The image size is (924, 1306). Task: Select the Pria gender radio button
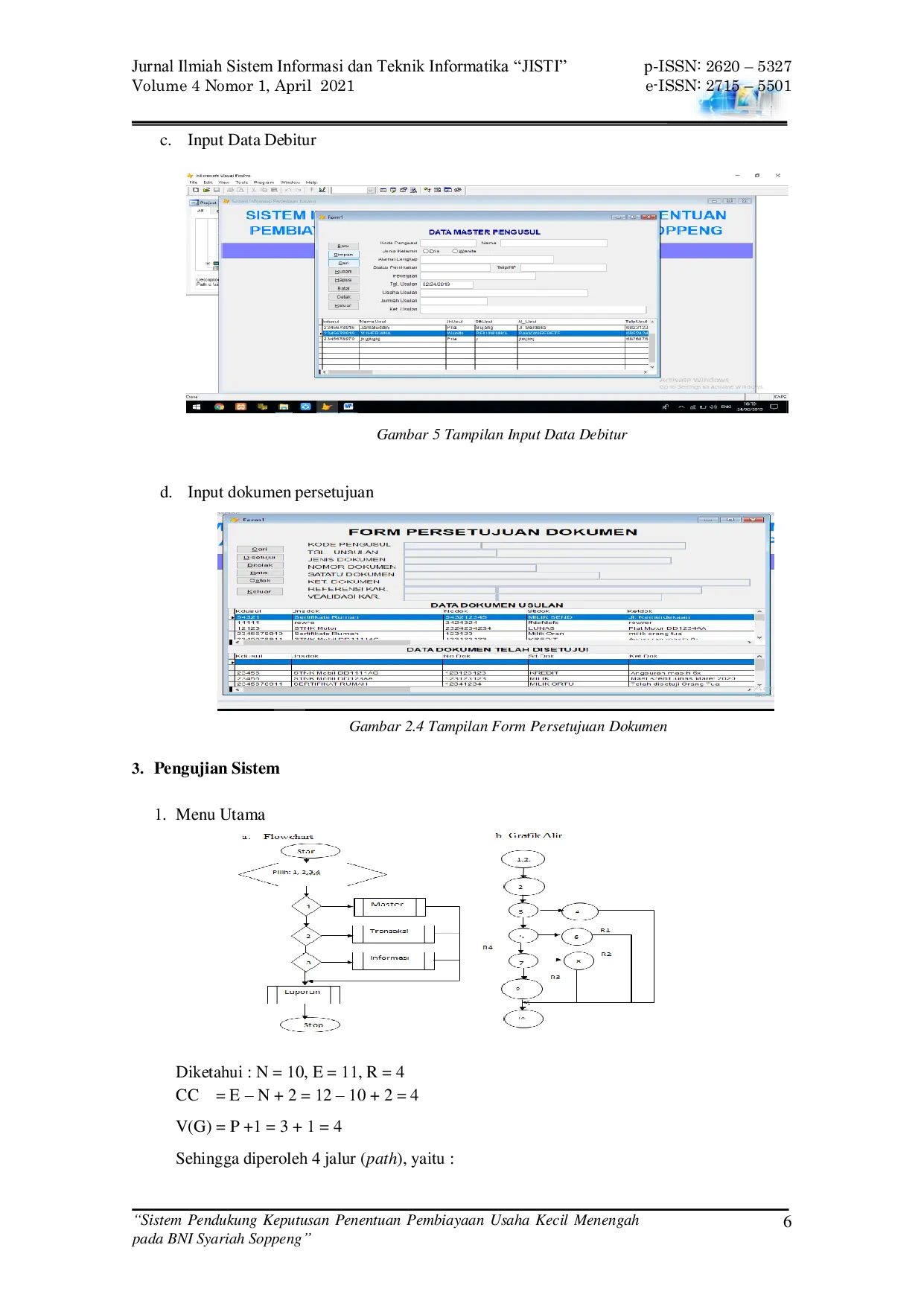pyautogui.click(x=426, y=251)
